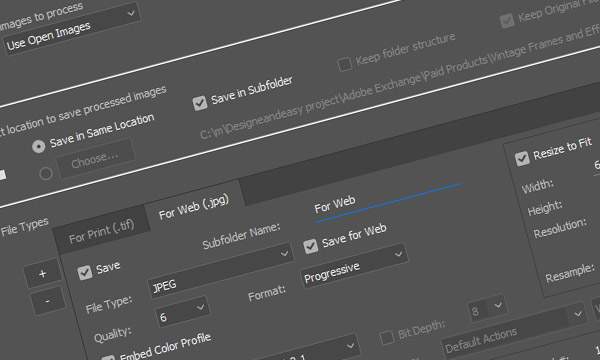The width and height of the screenshot is (600, 360).
Task: Toggle the Resize to Fit checkbox
Action: click(522, 158)
